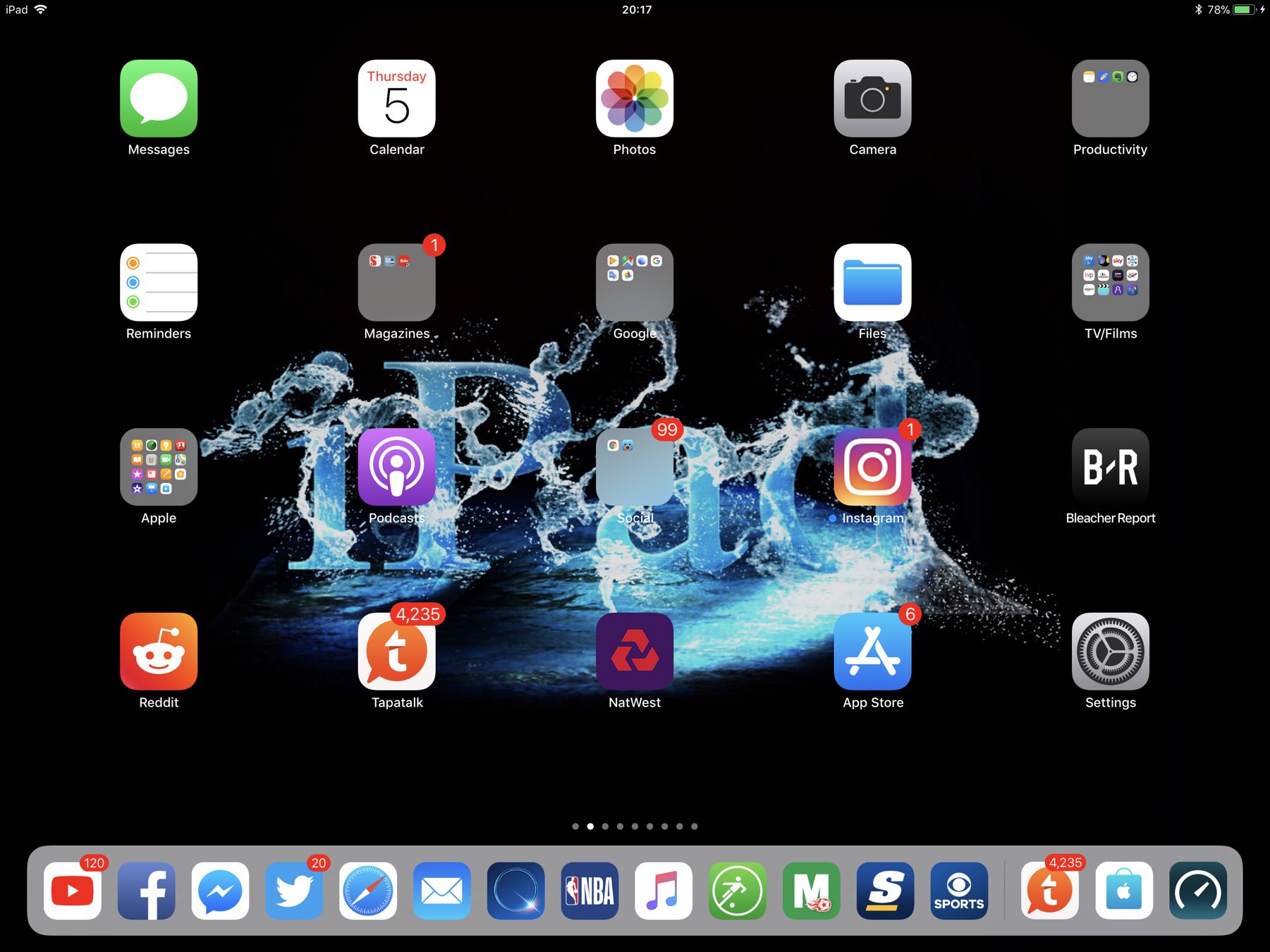
Task: Open Tapatalk on the home screen grid
Action: click(396, 651)
